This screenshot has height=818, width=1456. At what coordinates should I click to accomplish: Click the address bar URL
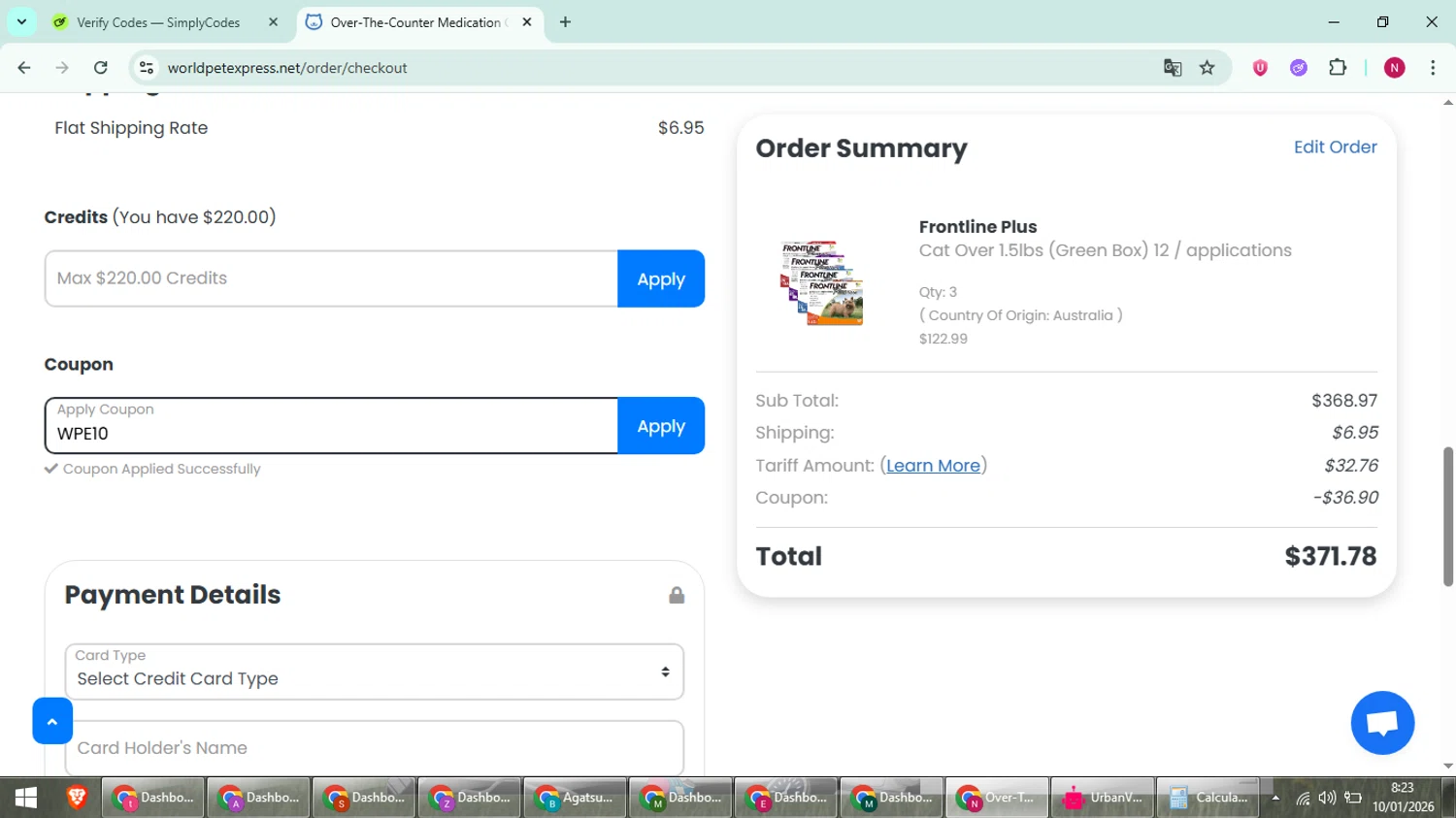287,68
